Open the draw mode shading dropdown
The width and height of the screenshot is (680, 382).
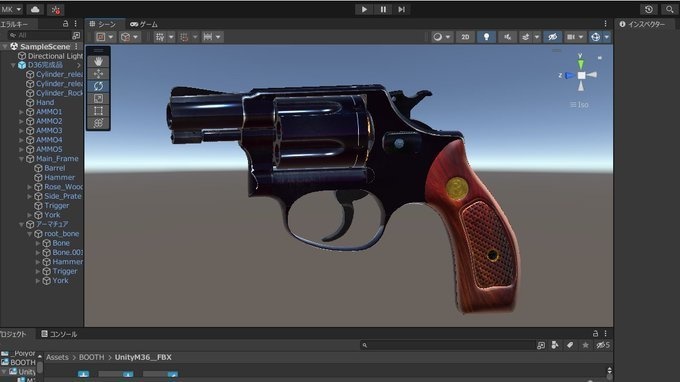click(441, 37)
